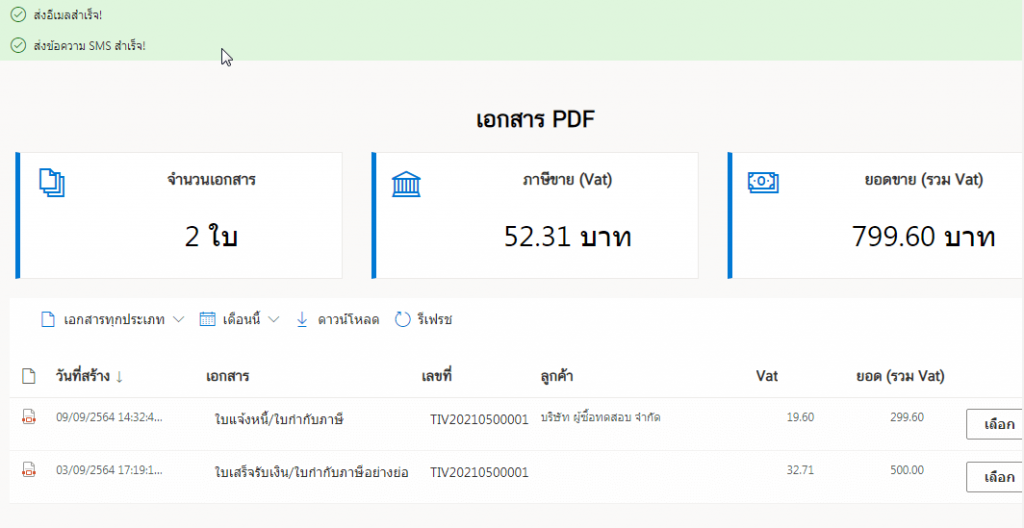Click the banknote icon on the sales total card
This screenshot has height=528, width=1024.
pyautogui.click(x=763, y=182)
